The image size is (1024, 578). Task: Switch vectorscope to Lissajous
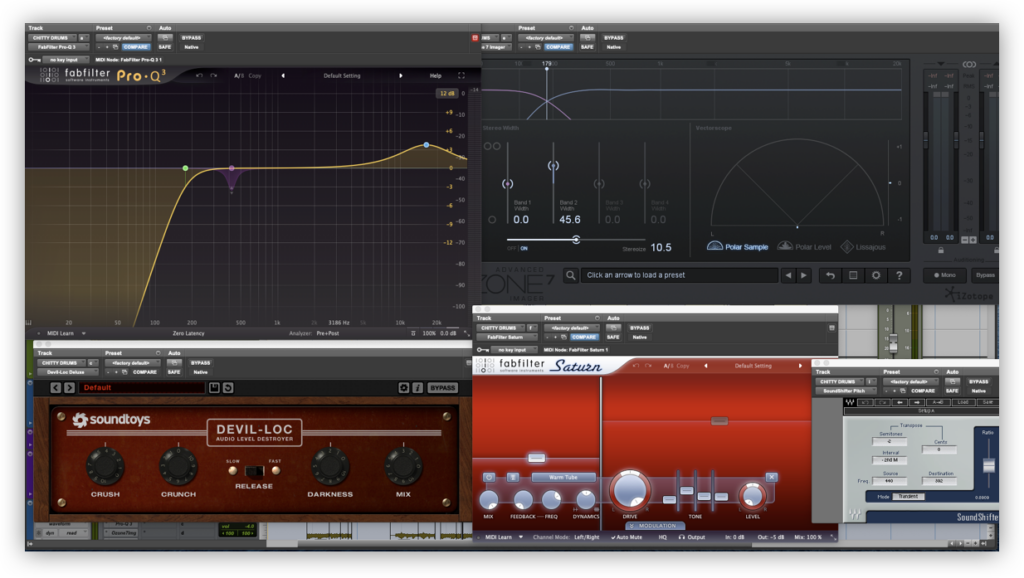pyautogui.click(x=863, y=247)
